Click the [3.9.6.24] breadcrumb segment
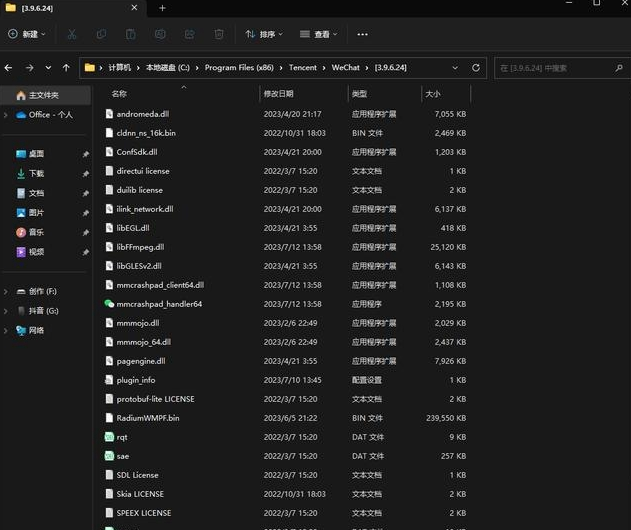 390,68
